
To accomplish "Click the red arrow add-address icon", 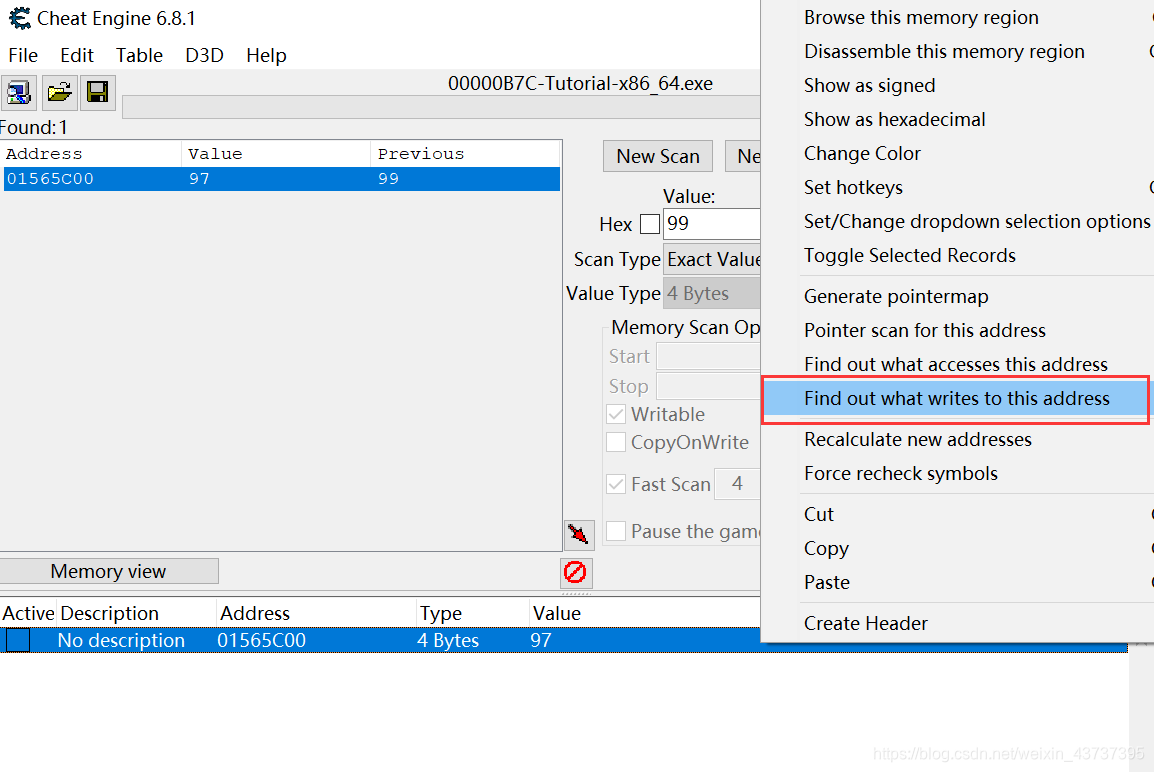I will point(579,534).
